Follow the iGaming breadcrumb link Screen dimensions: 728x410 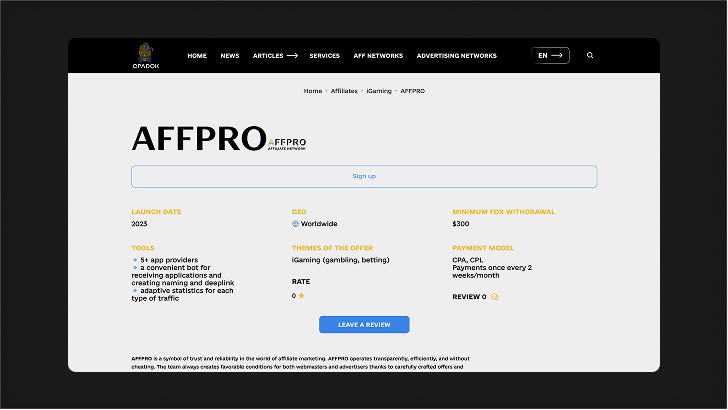[379, 91]
